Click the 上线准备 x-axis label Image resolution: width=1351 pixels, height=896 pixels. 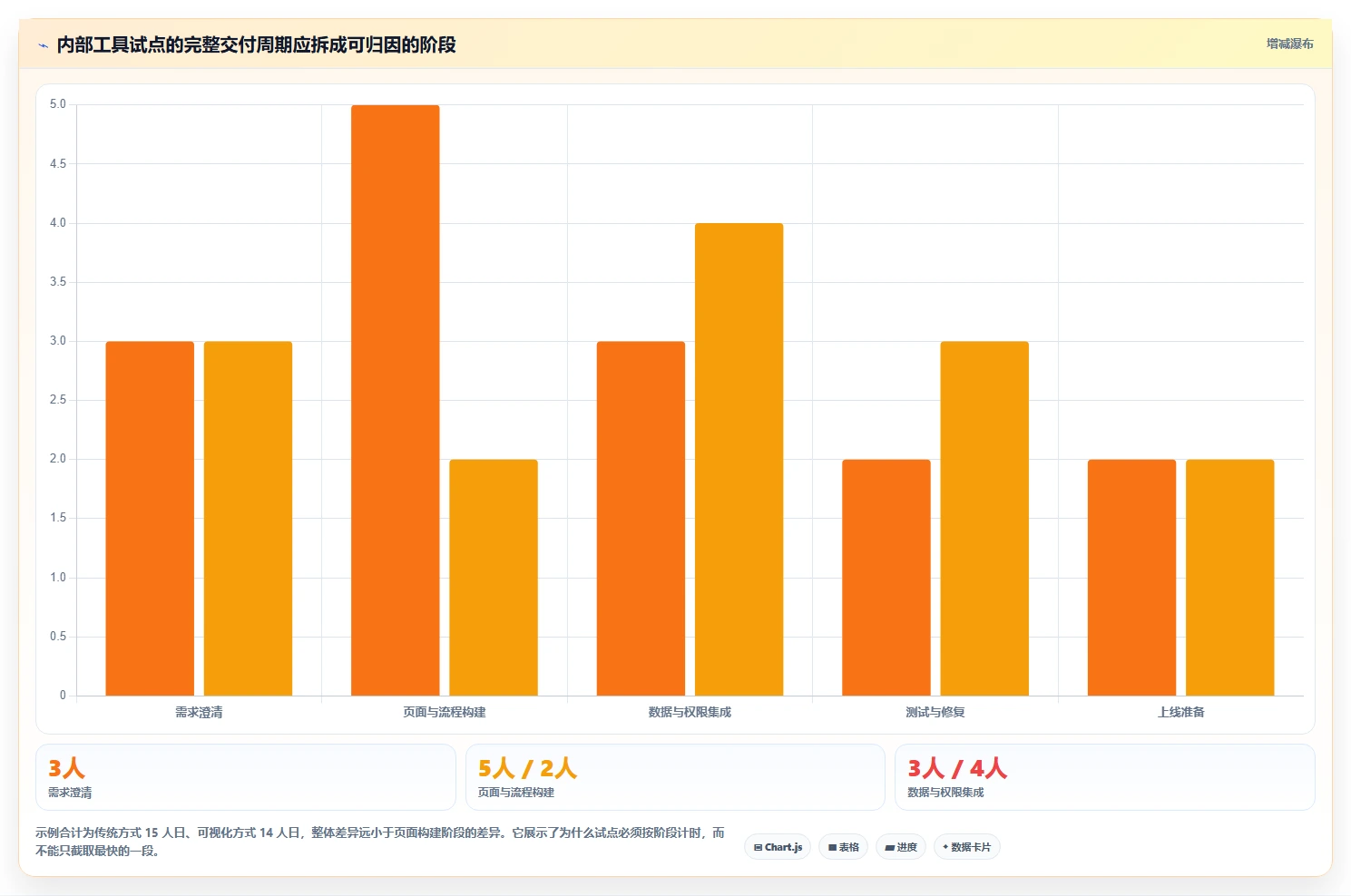tap(1180, 713)
